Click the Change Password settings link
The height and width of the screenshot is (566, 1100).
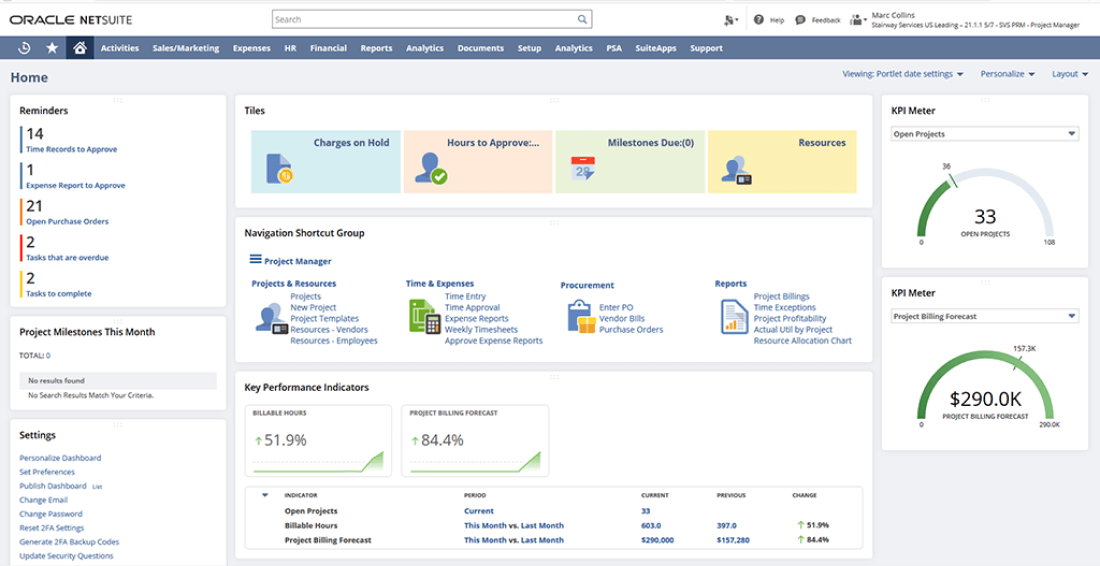tap(52, 514)
